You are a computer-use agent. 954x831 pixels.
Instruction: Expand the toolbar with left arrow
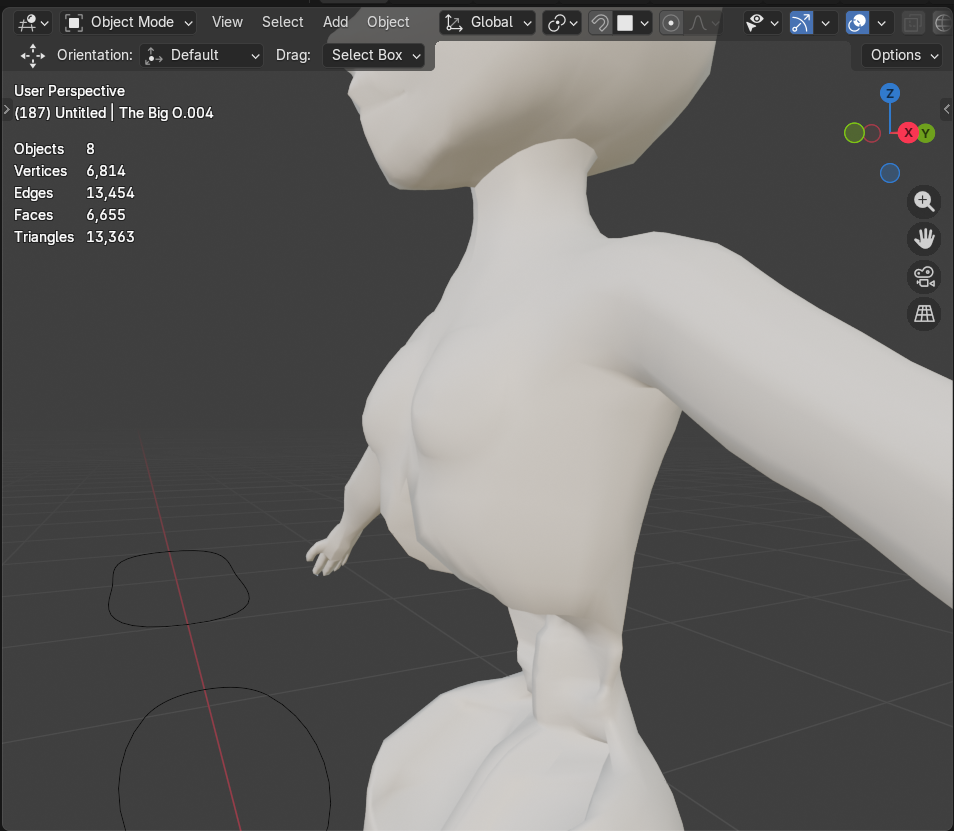(7, 110)
